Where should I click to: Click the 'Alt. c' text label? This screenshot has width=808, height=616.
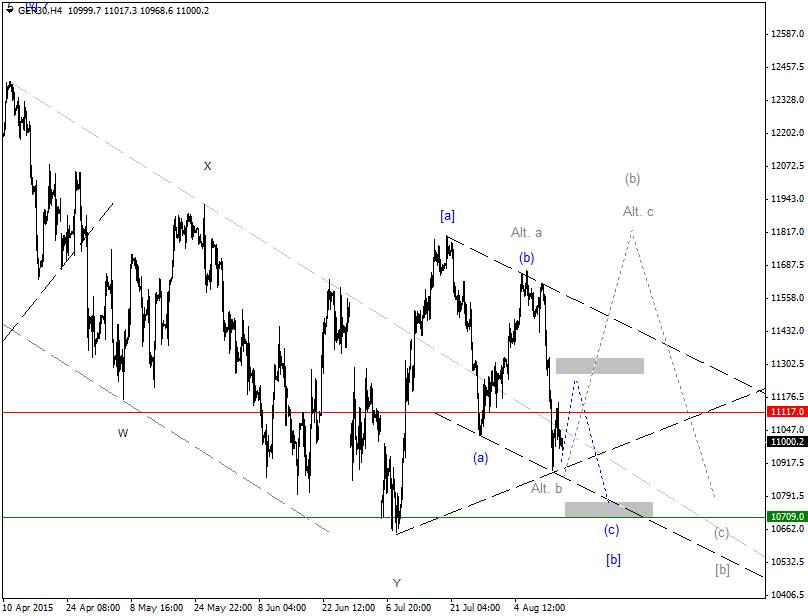coord(638,211)
